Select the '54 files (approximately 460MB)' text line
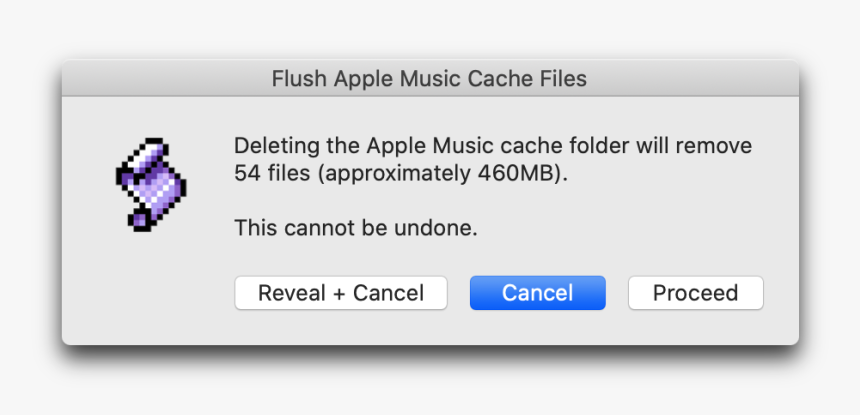This screenshot has height=415, width=860. [401, 173]
